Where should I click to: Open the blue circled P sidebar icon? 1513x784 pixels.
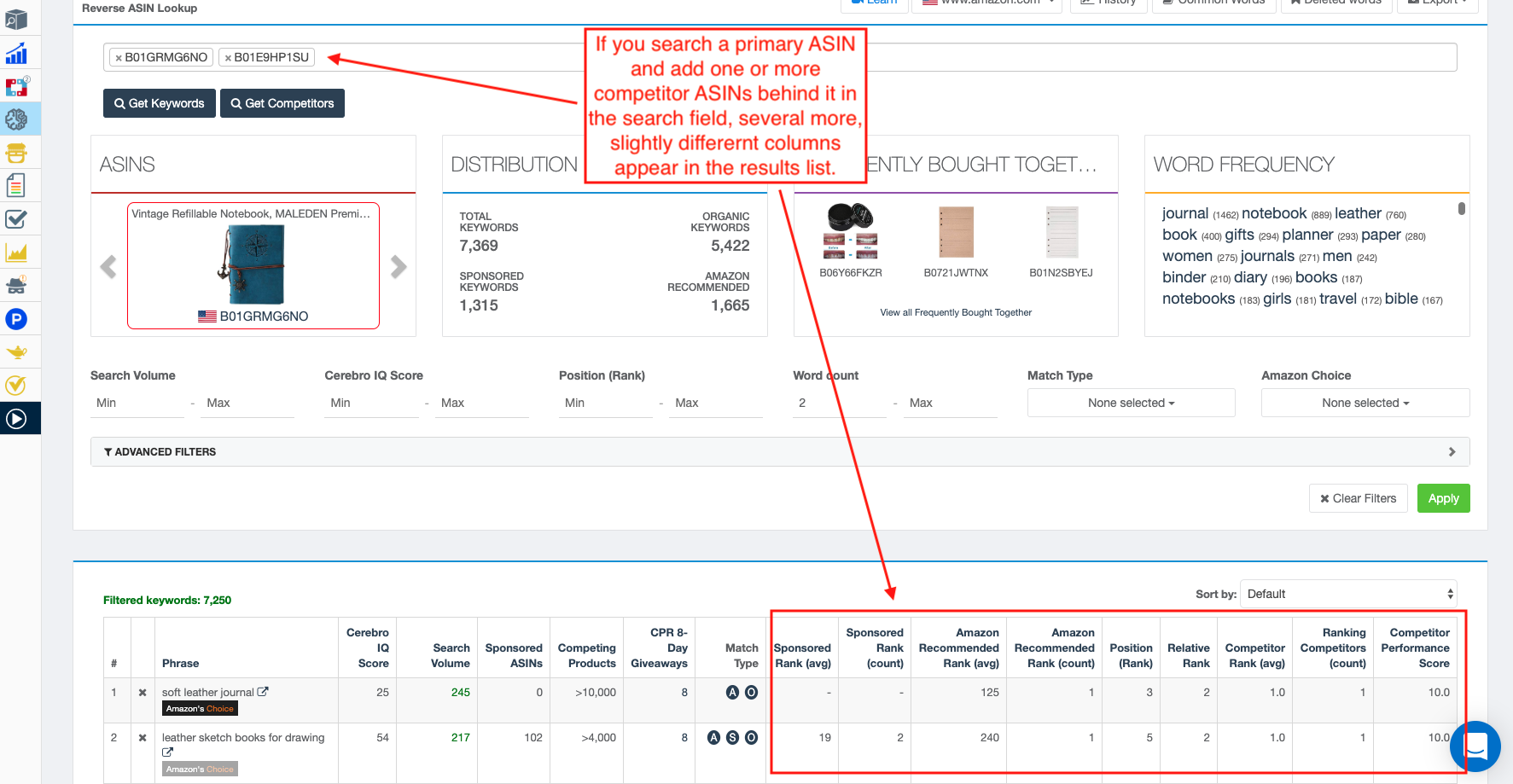point(16,319)
